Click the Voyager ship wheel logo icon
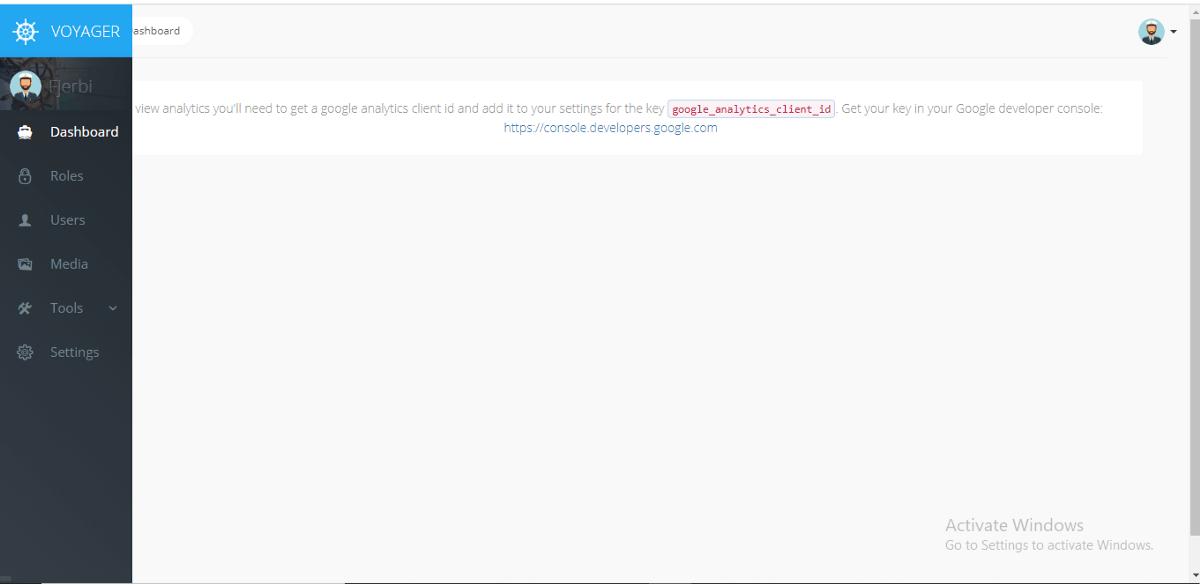Image resolution: width=1200 pixels, height=584 pixels. pyautogui.click(x=24, y=30)
